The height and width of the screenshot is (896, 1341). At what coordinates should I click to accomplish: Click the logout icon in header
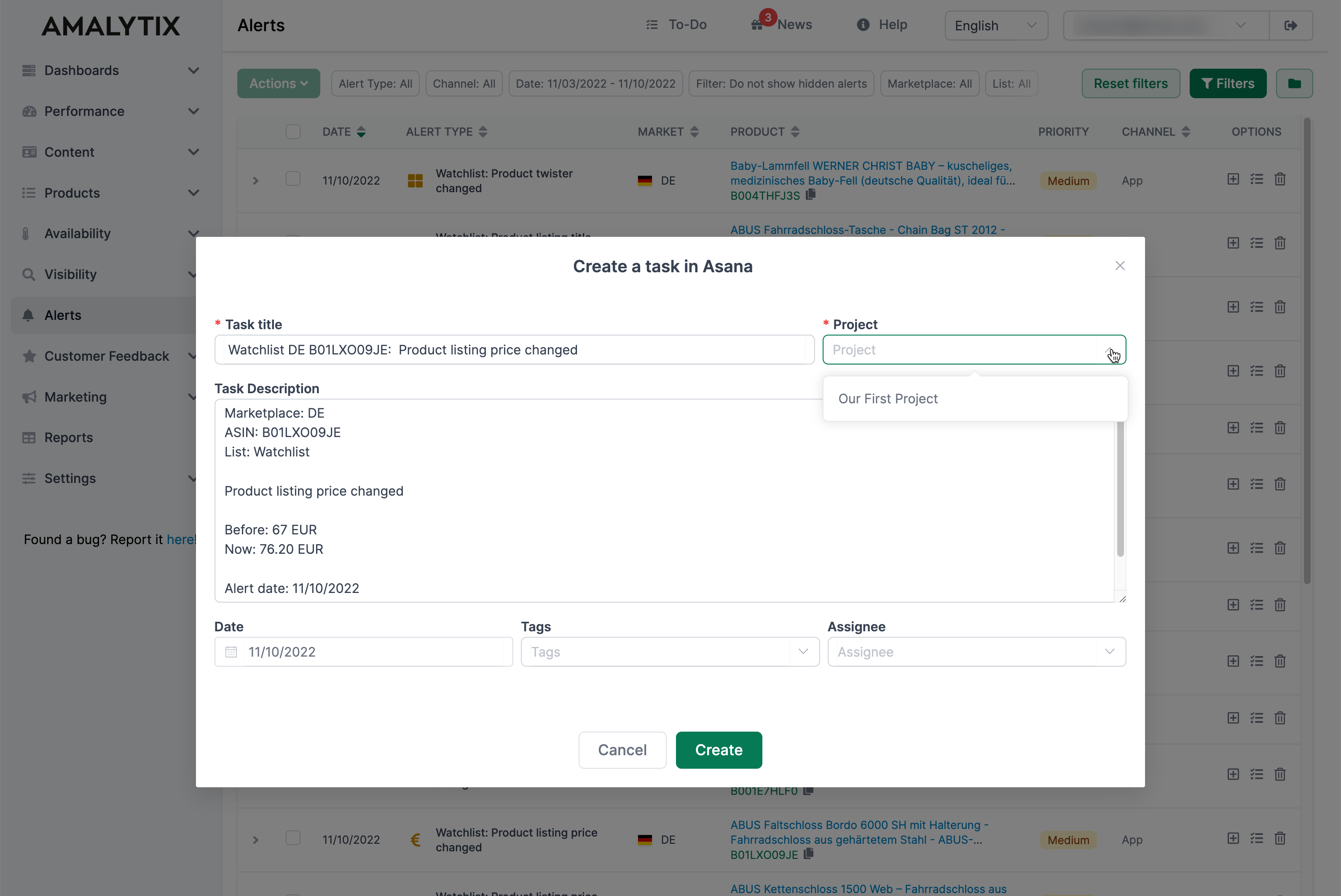[x=1290, y=26]
